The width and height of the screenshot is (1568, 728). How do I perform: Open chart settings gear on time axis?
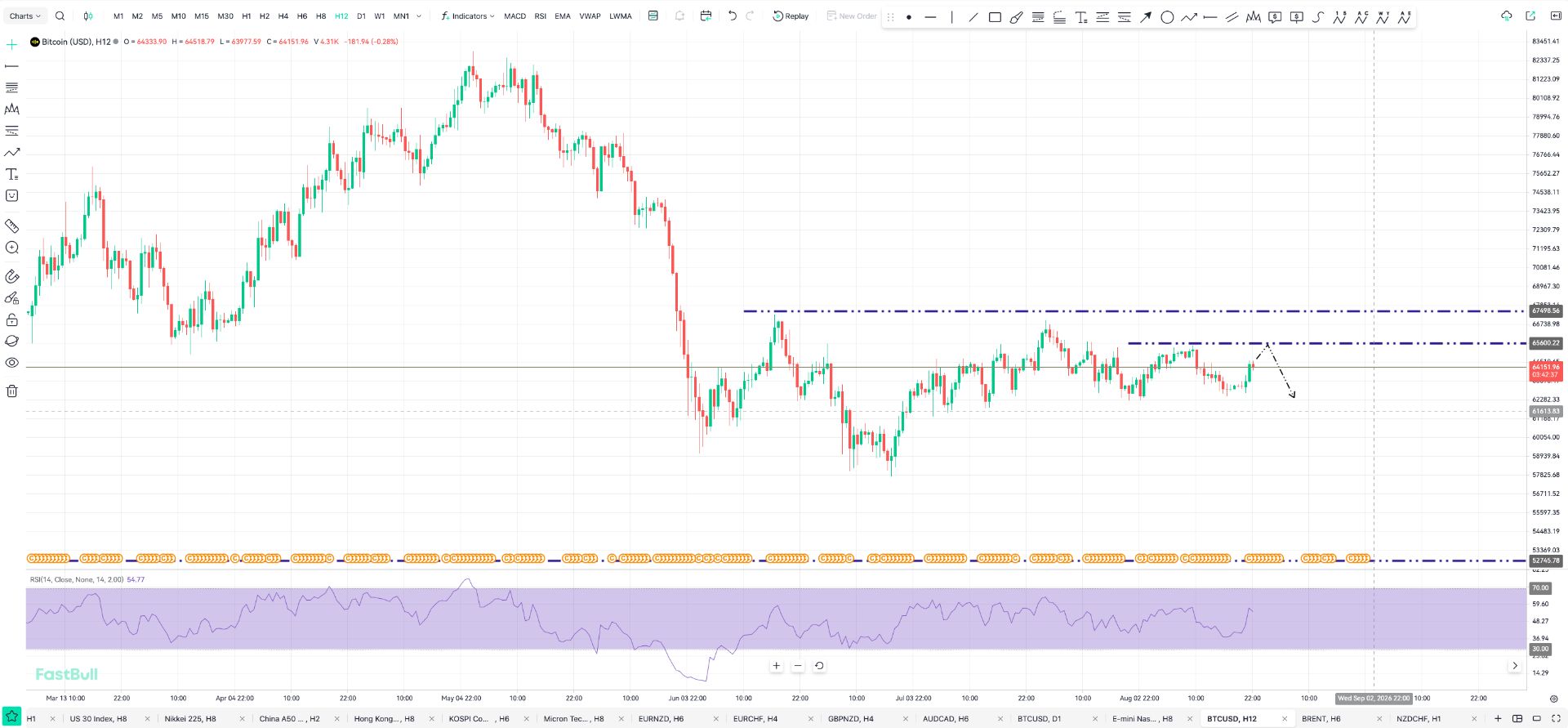[1554, 699]
